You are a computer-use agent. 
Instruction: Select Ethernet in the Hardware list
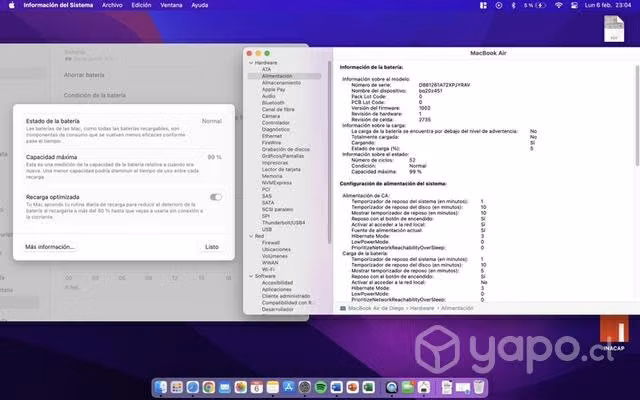pos(271,136)
